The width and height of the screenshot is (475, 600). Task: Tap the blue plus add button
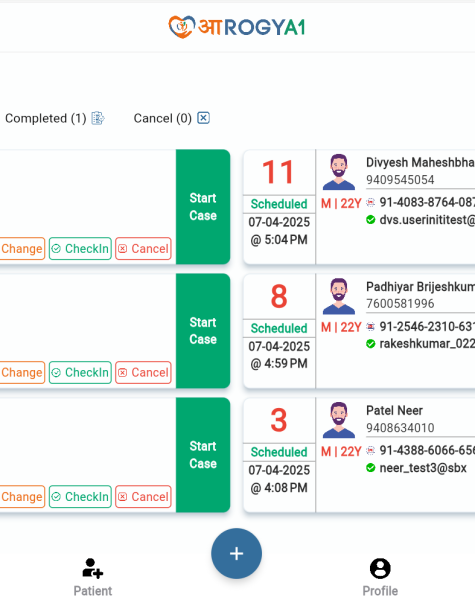point(236,553)
